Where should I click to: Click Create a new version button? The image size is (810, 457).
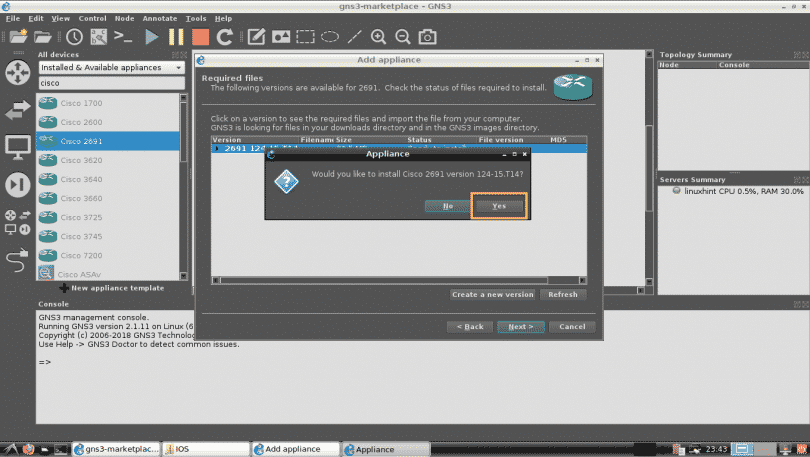[492, 294]
